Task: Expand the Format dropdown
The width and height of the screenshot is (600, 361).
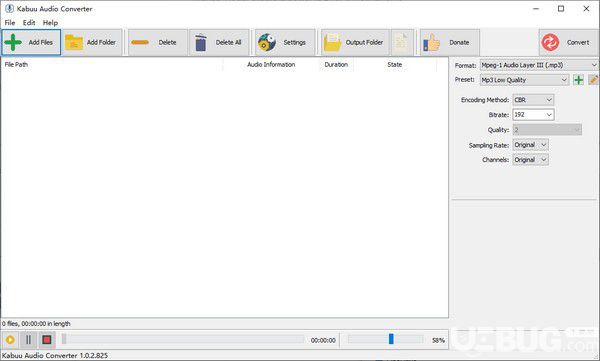Action: (x=539, y=65)
